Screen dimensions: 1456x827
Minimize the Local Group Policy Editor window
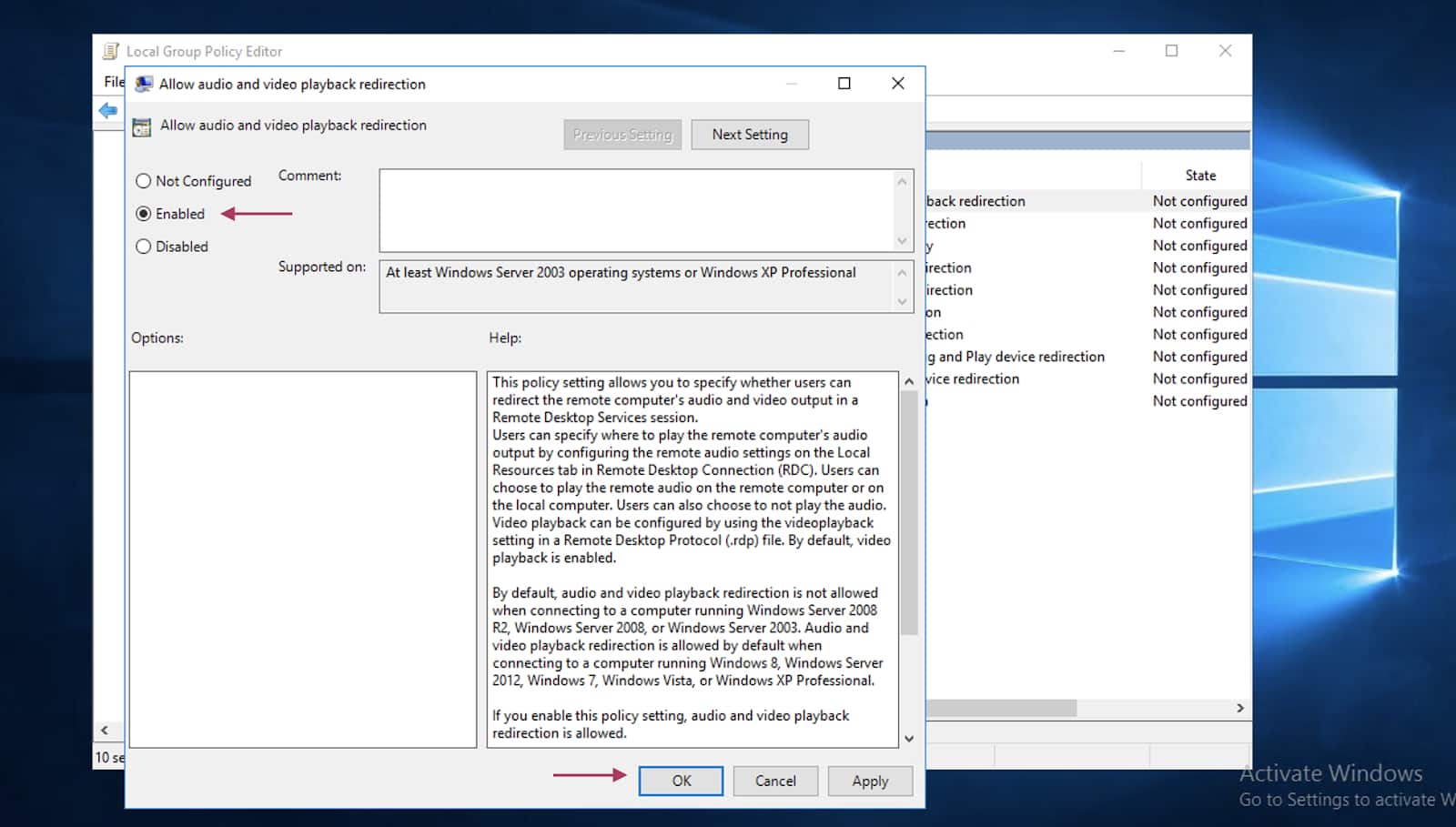[x=1119, y=51]
